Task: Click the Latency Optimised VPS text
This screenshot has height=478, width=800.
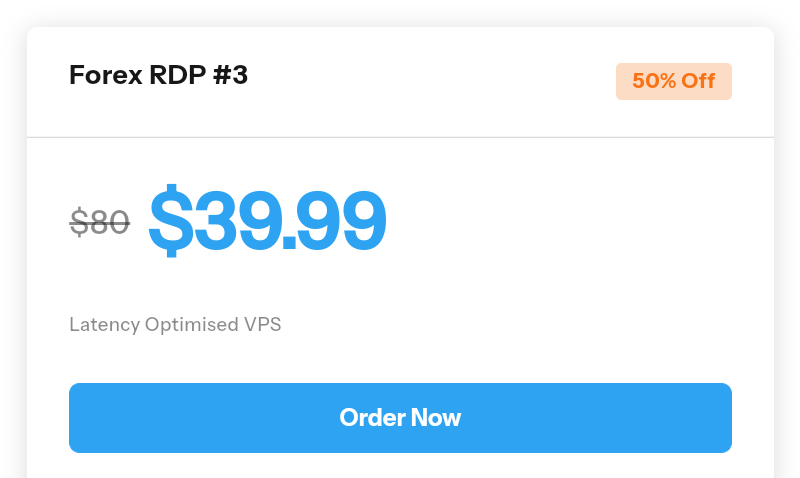Action: 175,325
